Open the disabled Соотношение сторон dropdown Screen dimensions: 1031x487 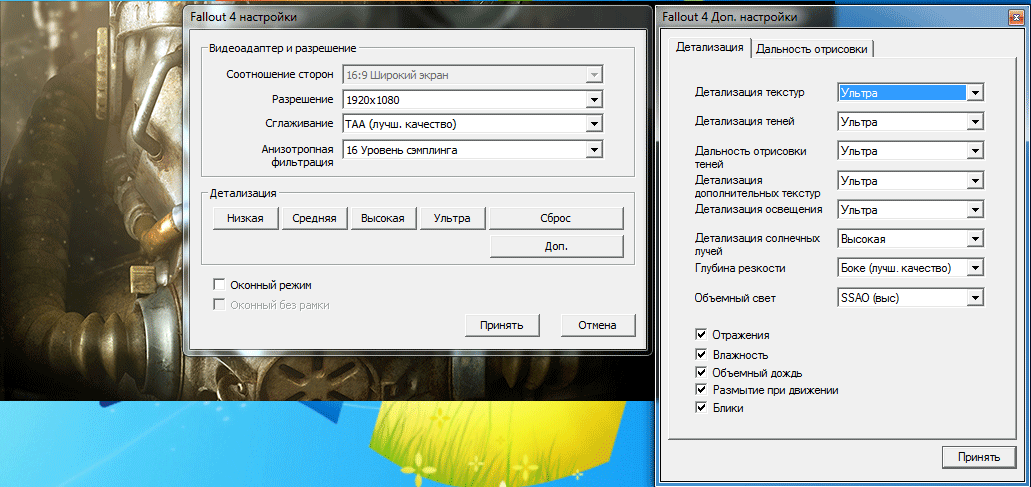(472, 74)
